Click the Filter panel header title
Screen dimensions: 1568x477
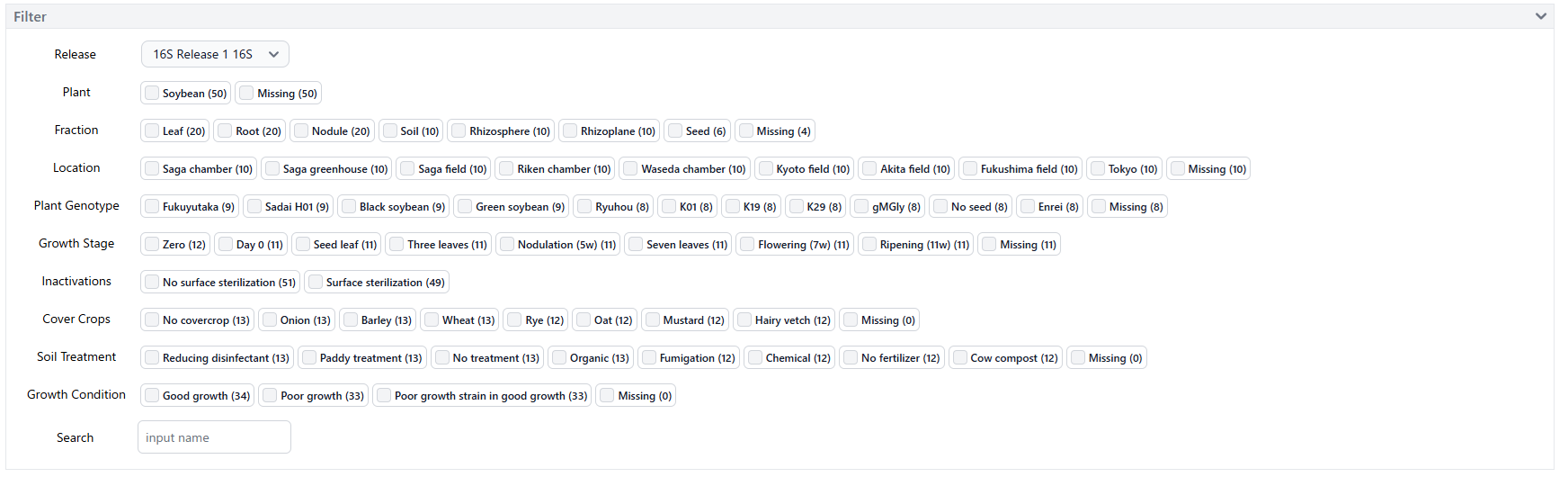(30, 16)
